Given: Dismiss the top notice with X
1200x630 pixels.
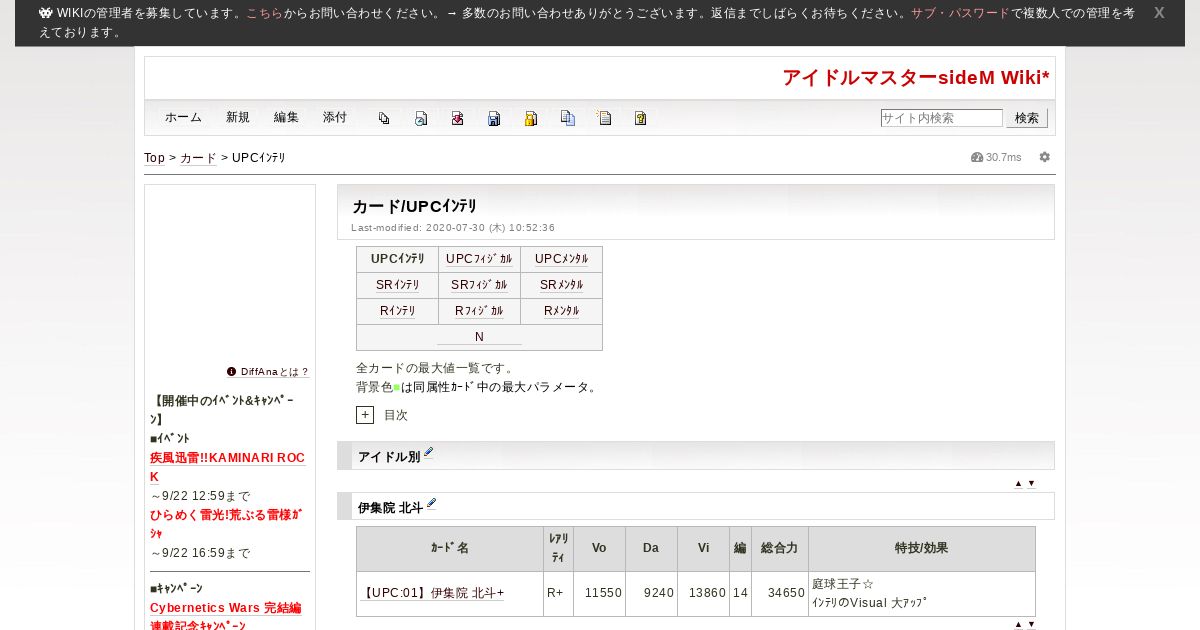Looking at the screenshot, I should coord(1159,13).
